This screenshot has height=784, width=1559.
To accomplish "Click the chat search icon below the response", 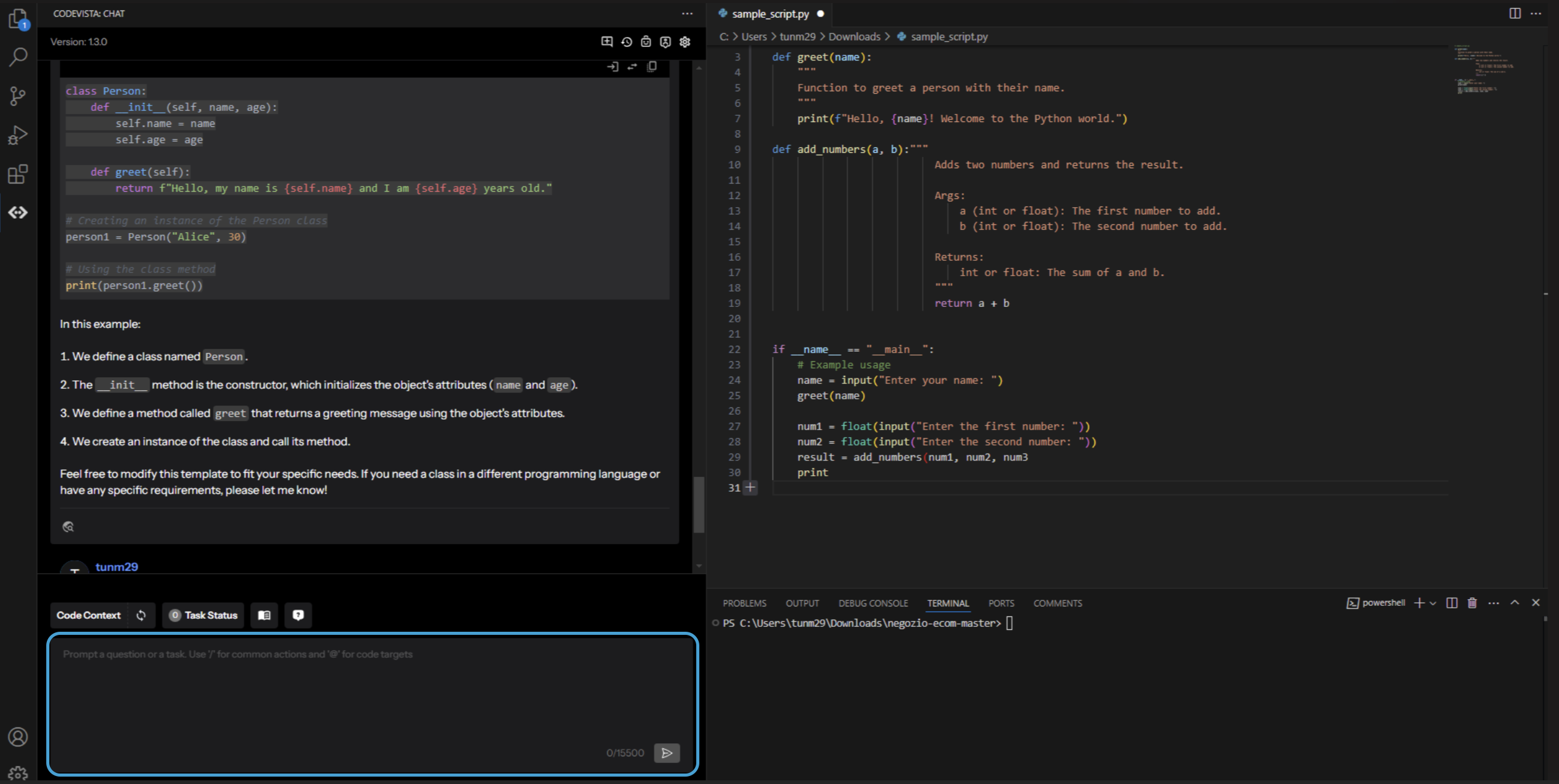I will [68, 526].
